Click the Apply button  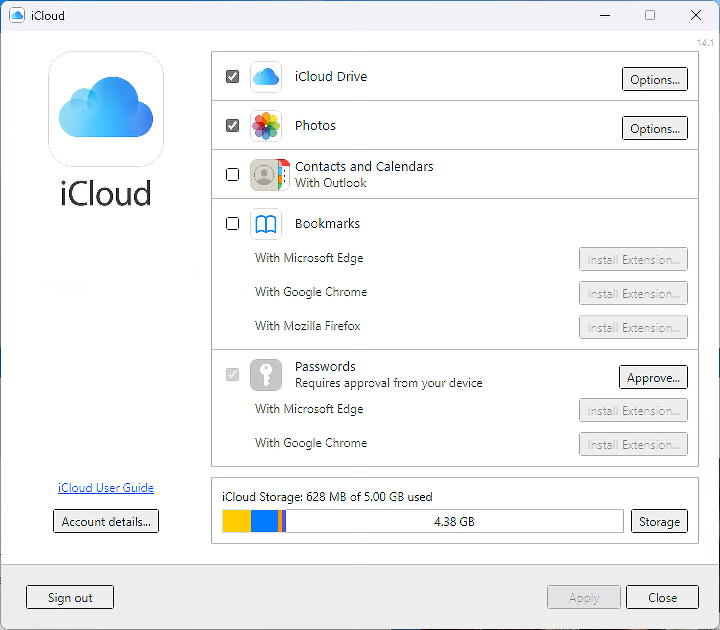point(584,597)
